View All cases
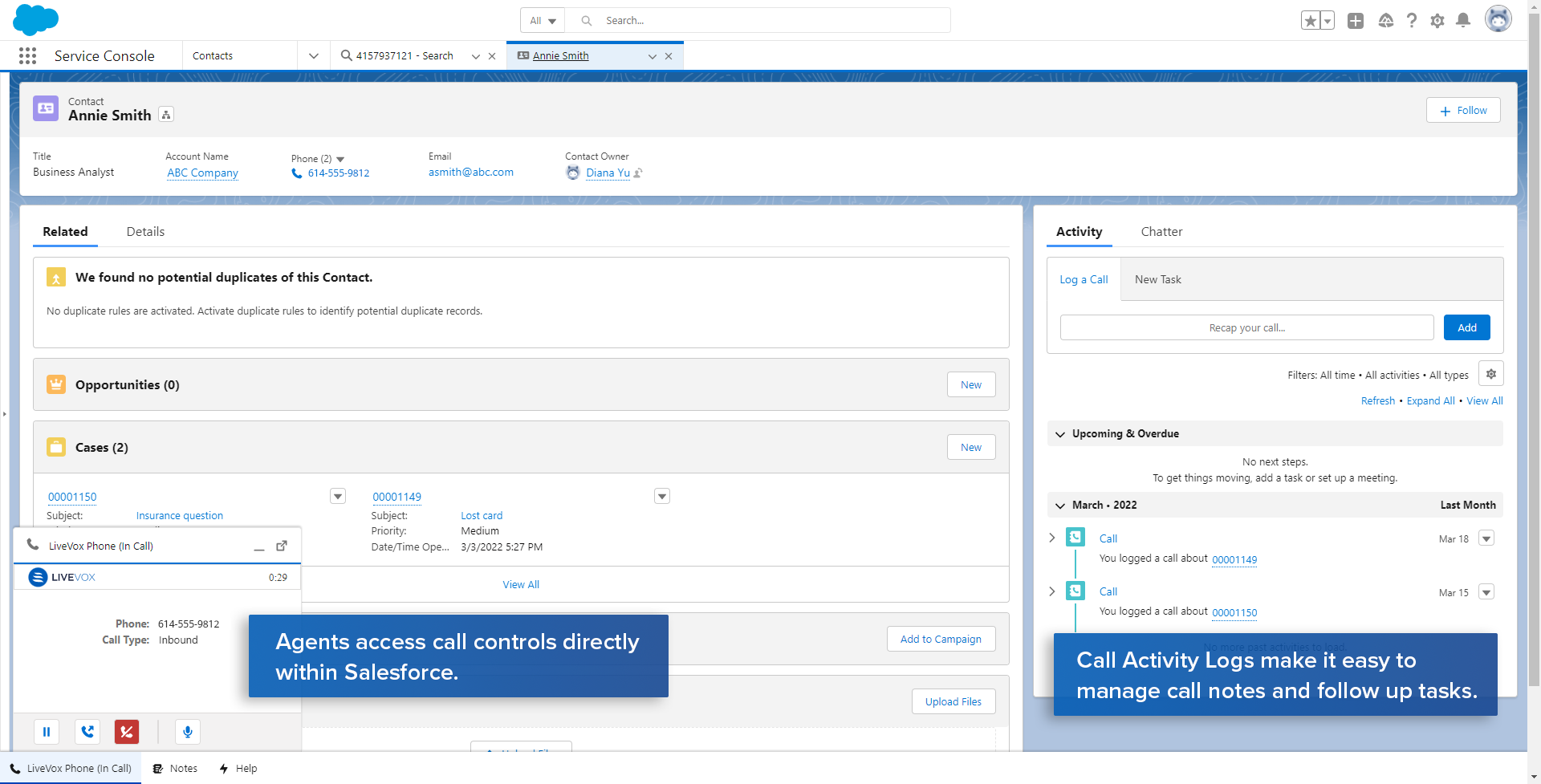The height and width of the screenshot is (784, 1541). (521, 584)
